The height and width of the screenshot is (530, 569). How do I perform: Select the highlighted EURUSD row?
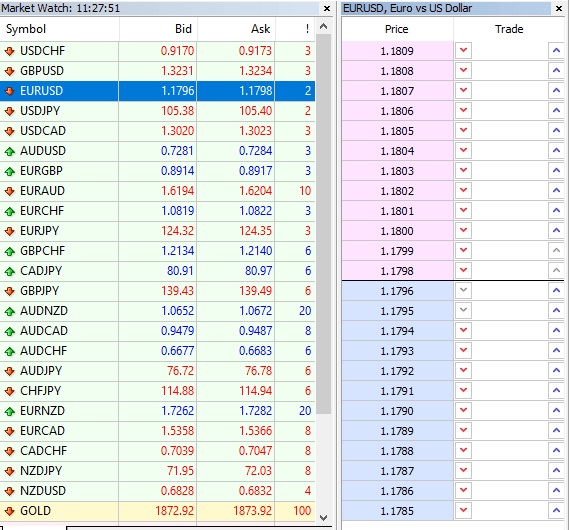[x=157, y=91]
